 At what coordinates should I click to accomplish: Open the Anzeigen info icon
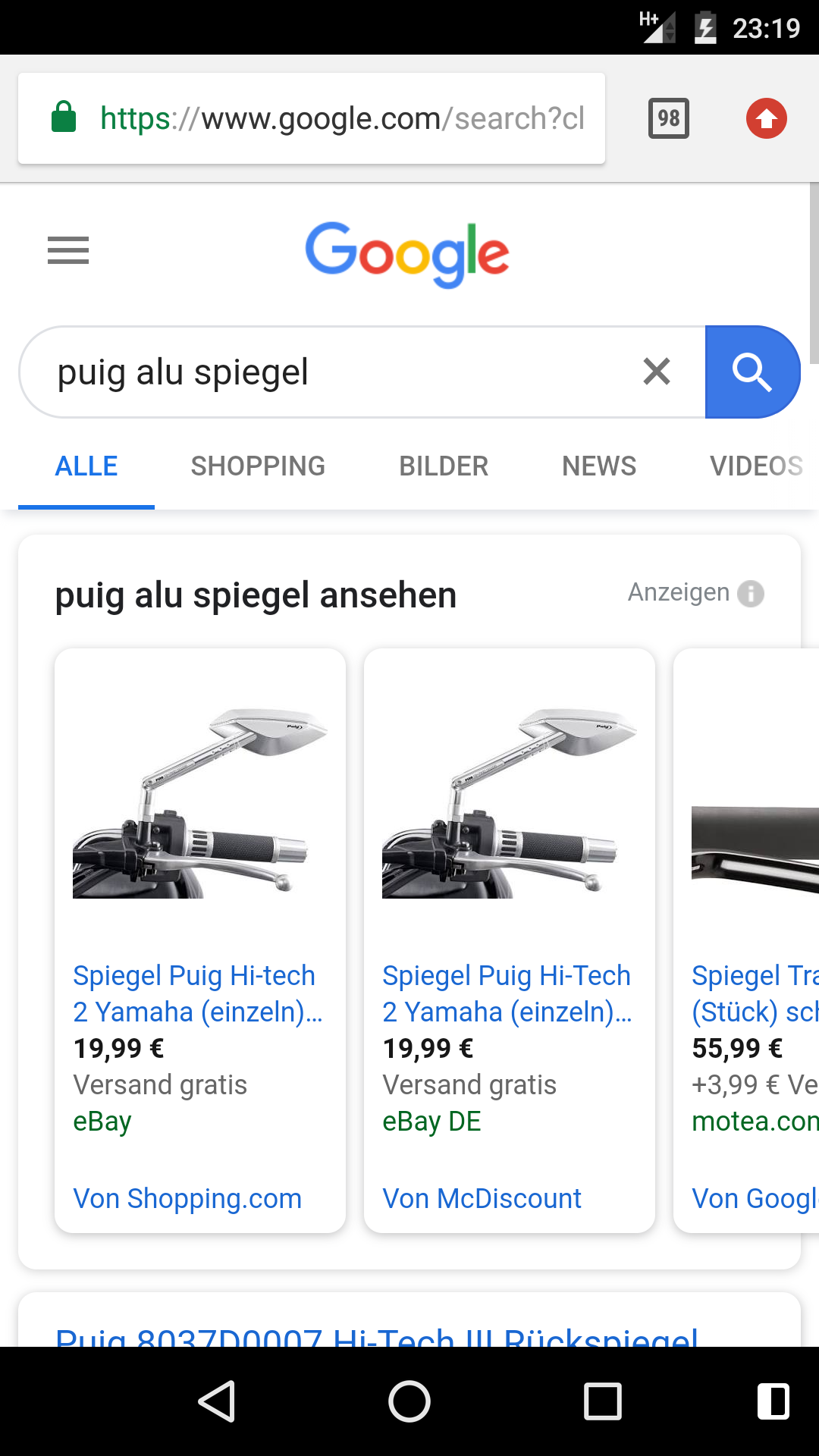pos(751,593)
